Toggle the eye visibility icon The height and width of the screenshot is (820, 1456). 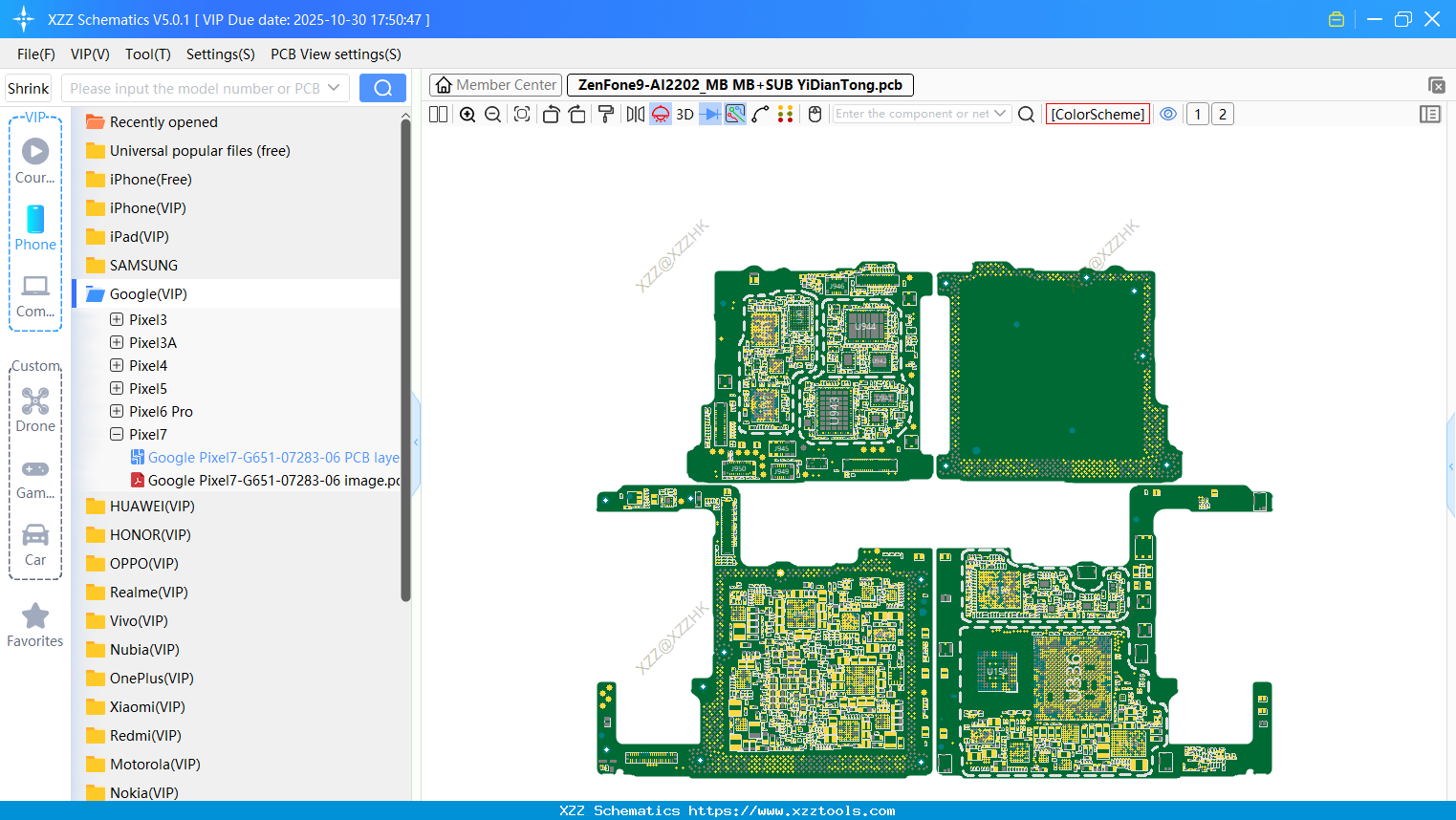1168,114
